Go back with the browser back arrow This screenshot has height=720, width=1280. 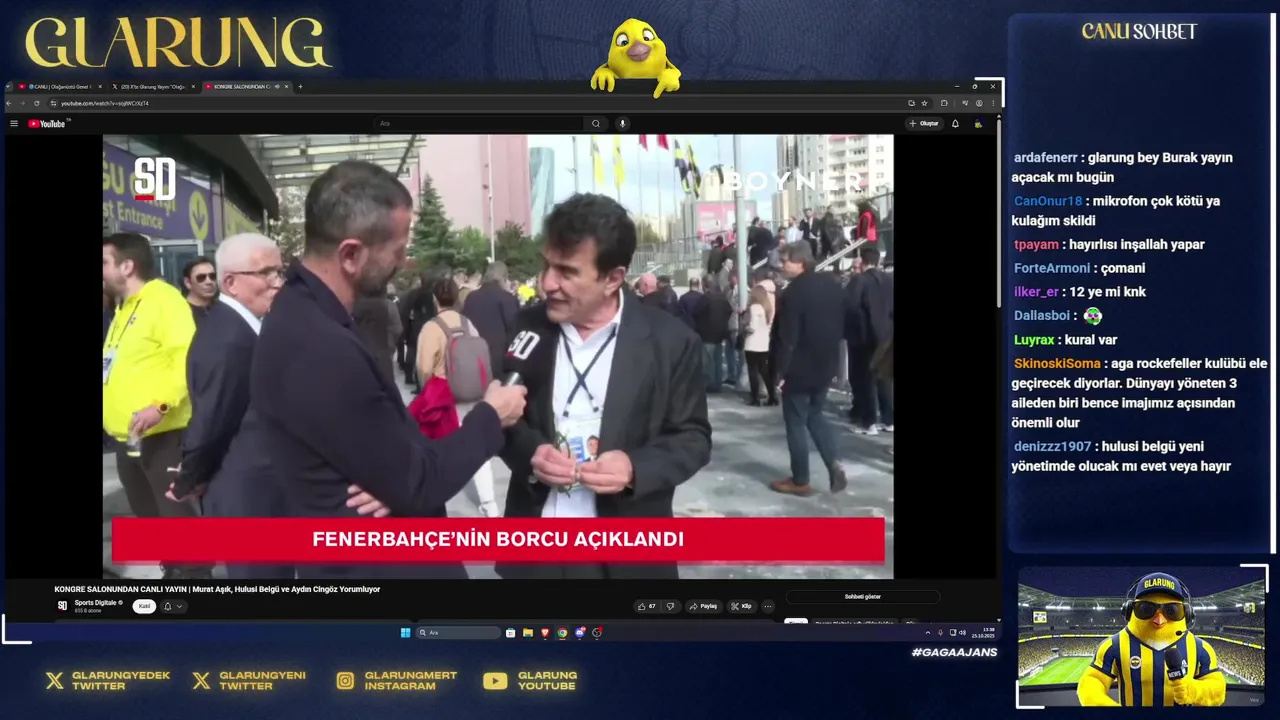(x=9, y=103)
